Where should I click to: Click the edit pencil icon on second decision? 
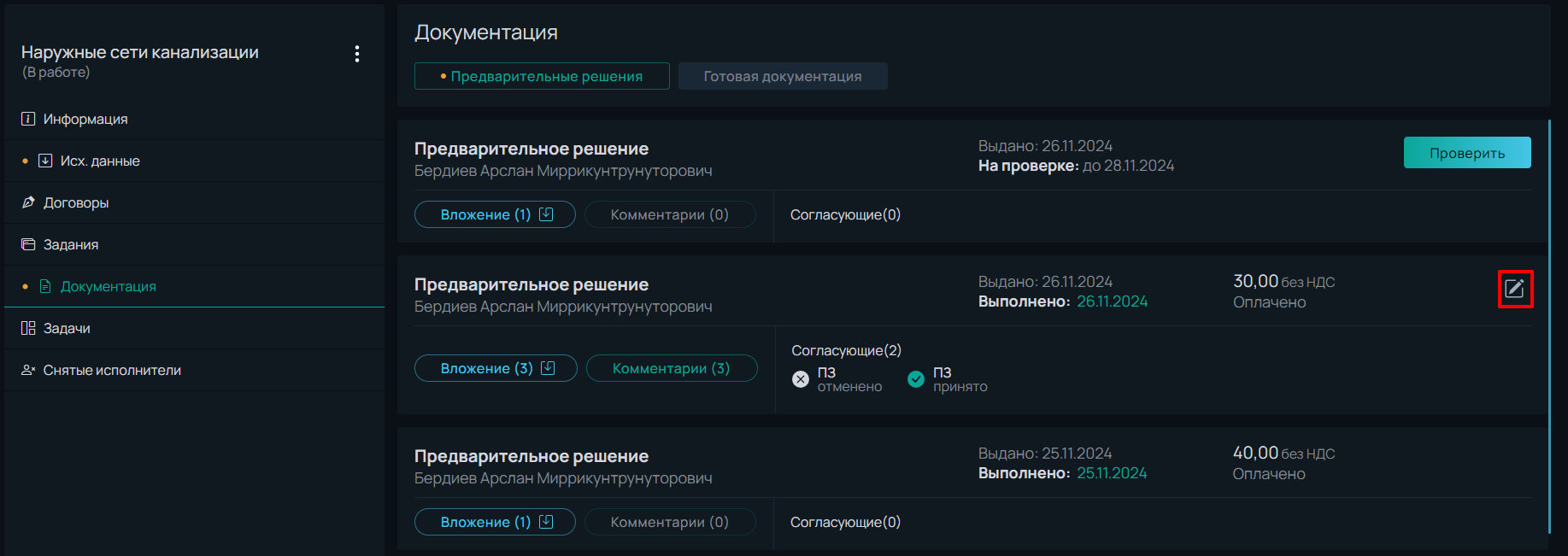pos(1515,289)
